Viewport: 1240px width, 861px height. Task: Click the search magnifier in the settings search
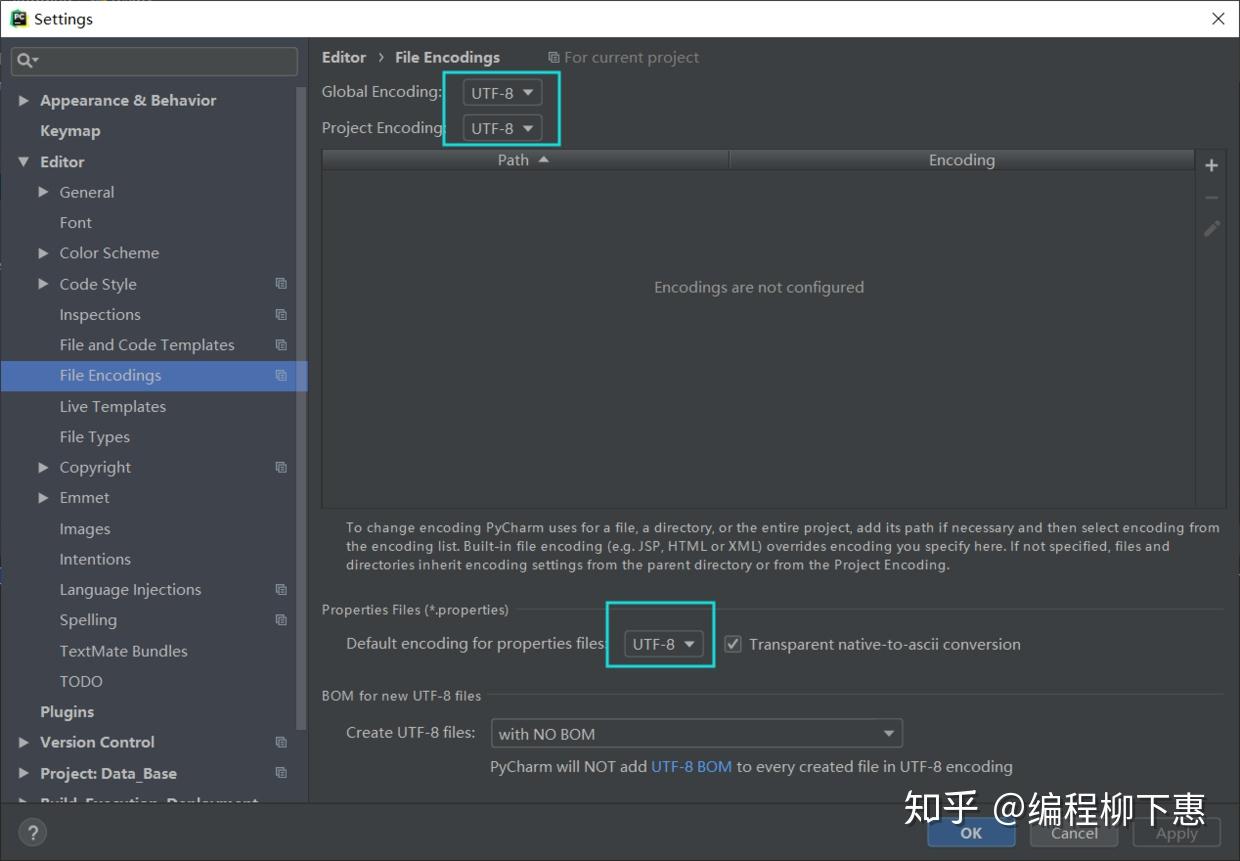pyautogui.click(x=22, y=62)
